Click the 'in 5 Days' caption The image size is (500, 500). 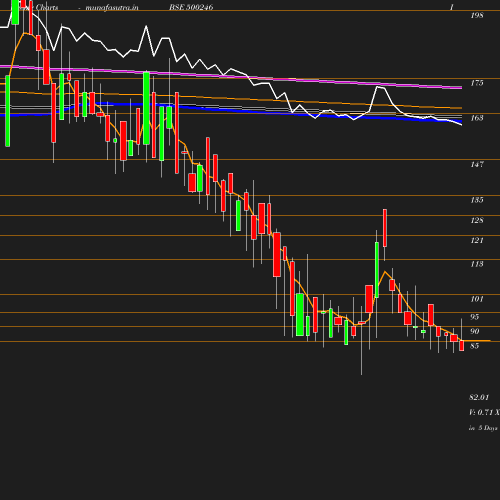(483, 428)
